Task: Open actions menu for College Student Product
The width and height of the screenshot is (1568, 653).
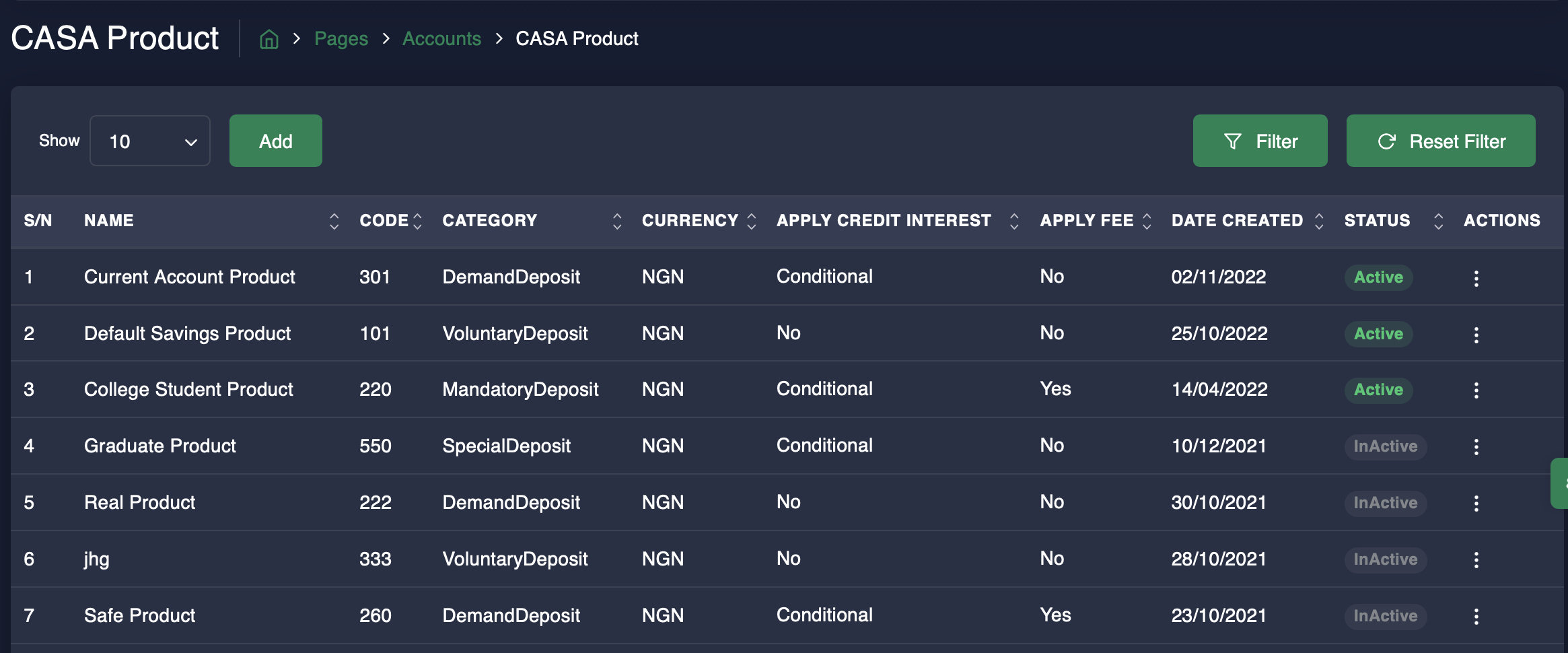Action: [x=1476, y=390]
